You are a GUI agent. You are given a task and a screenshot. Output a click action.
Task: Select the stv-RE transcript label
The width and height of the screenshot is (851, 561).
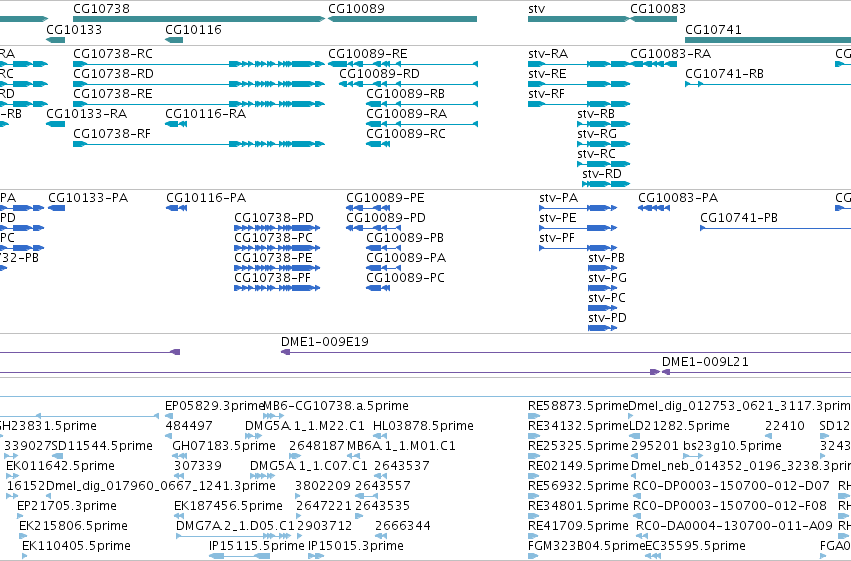coord(547,74)
